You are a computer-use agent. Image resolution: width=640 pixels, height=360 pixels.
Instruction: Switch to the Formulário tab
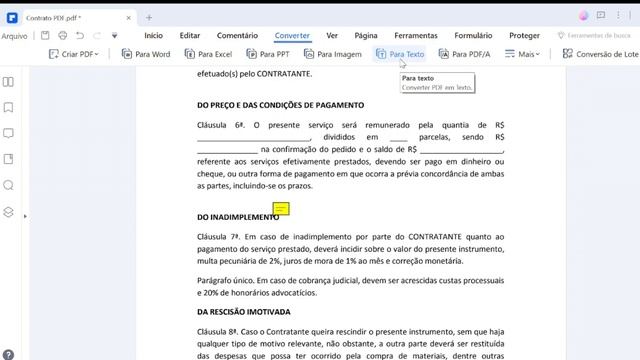pyautogui.click(x=473, y=36)
